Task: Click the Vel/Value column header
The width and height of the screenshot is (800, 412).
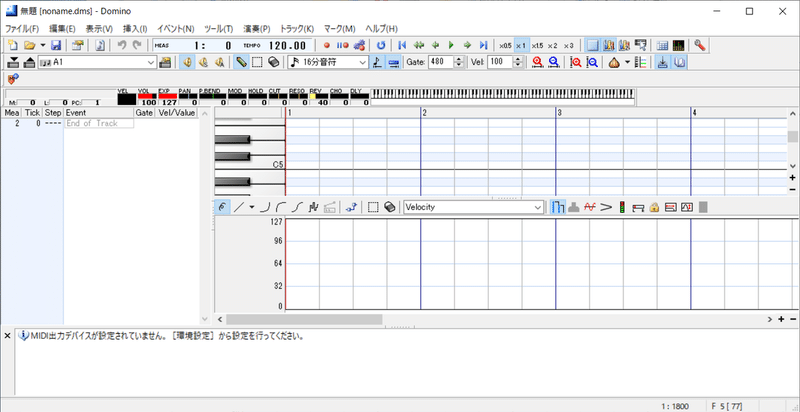Action: point(177,113)
